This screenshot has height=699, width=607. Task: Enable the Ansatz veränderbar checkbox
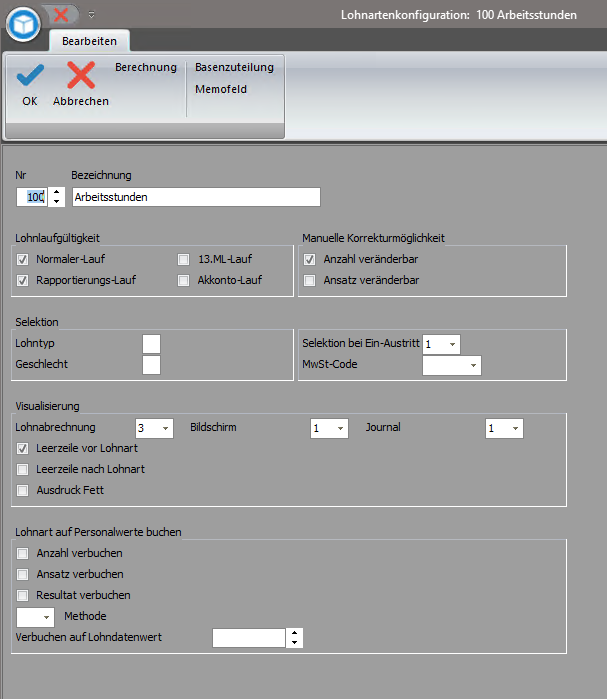309,280
